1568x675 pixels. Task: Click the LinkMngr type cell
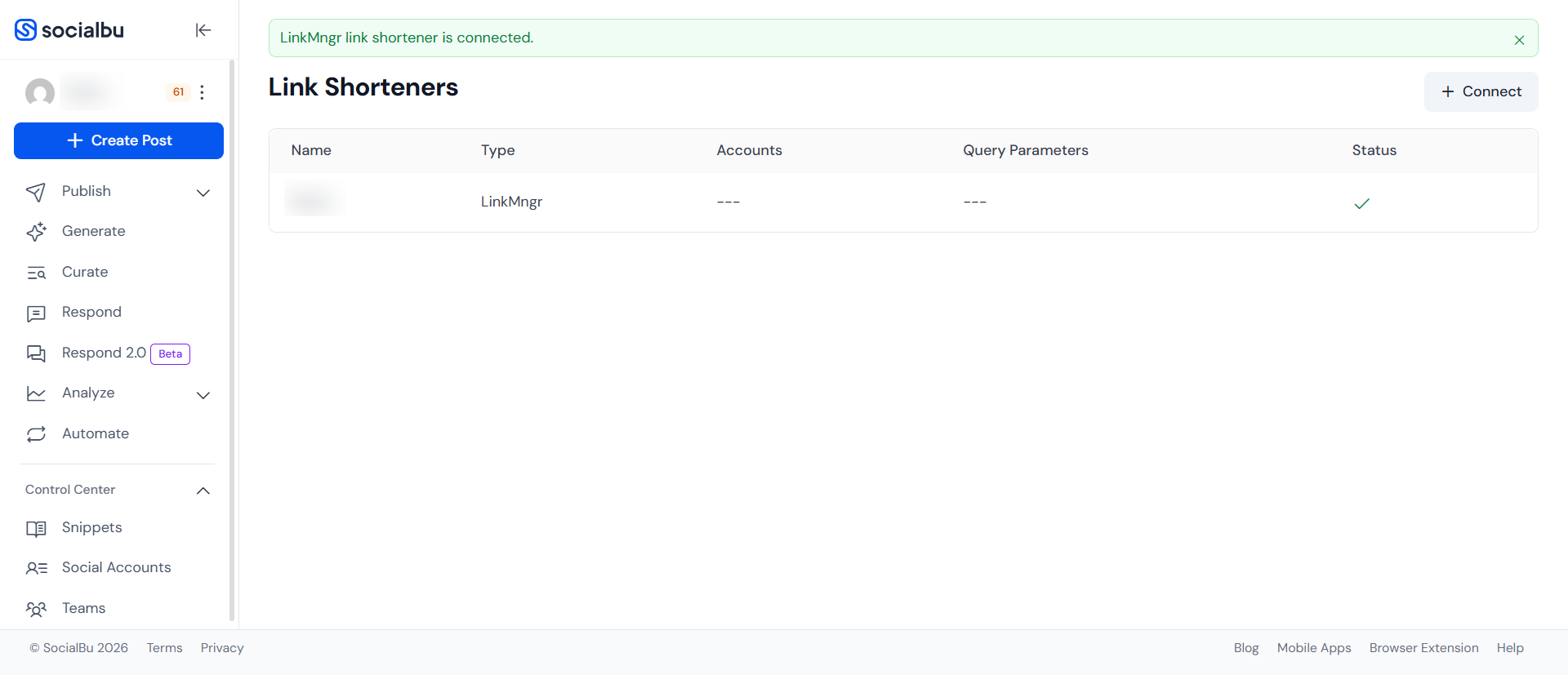point(511,202)
